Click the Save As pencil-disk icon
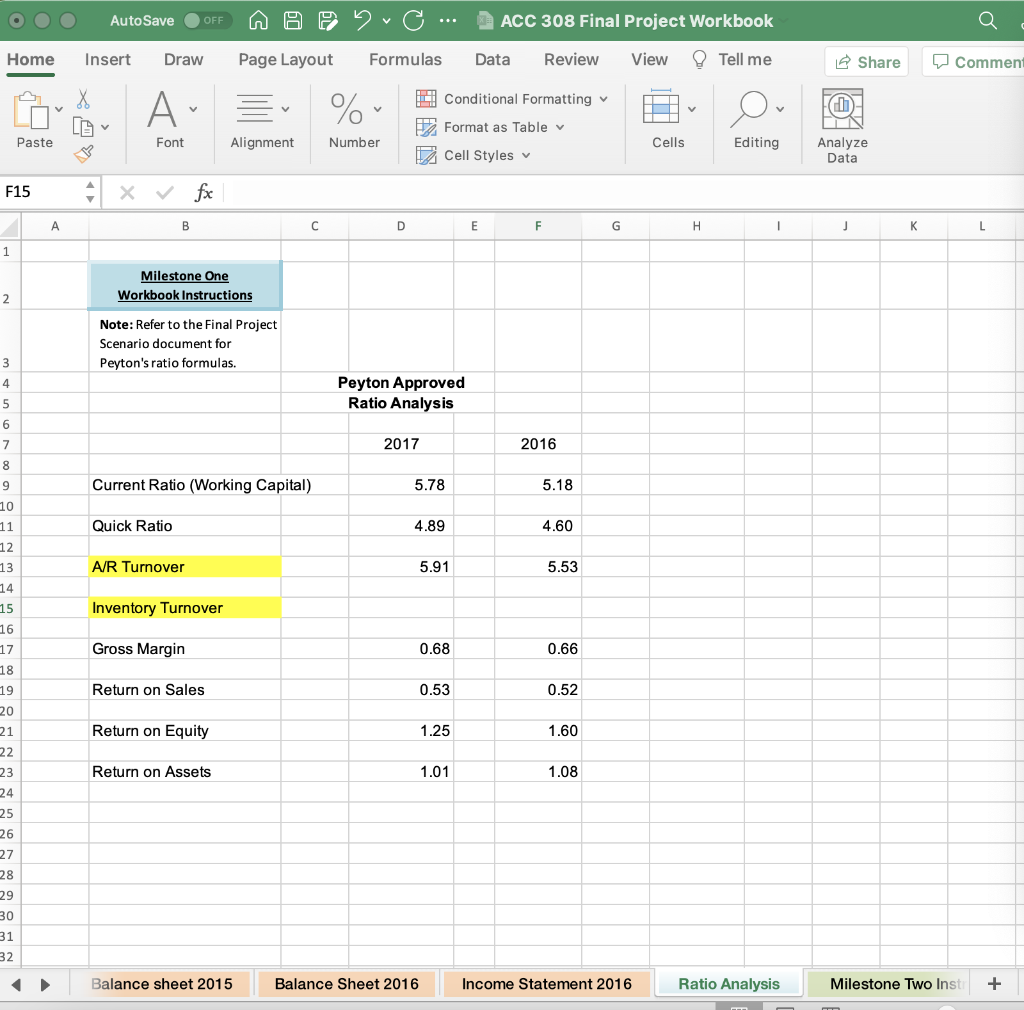Viewport: 1024px width, 1010px height. 328,20
